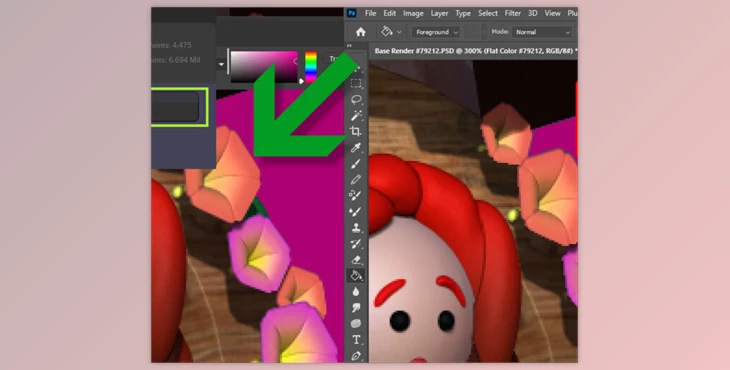Viewport: 730px width, 370px height.
Task: Select the Horizontal Type tool
Action: click(x=356, y=340)
